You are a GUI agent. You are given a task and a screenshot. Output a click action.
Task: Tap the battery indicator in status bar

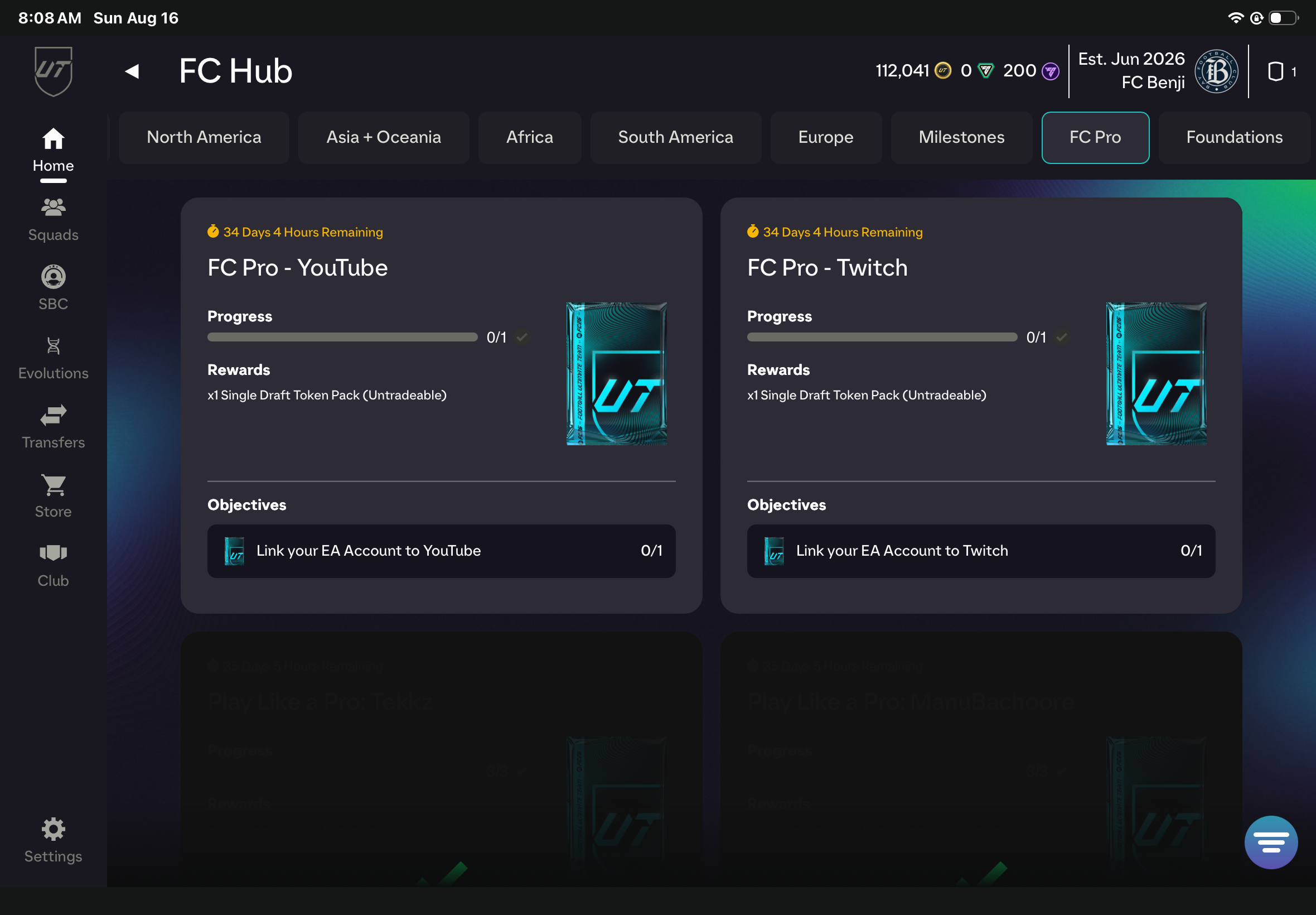point(1283,18)
